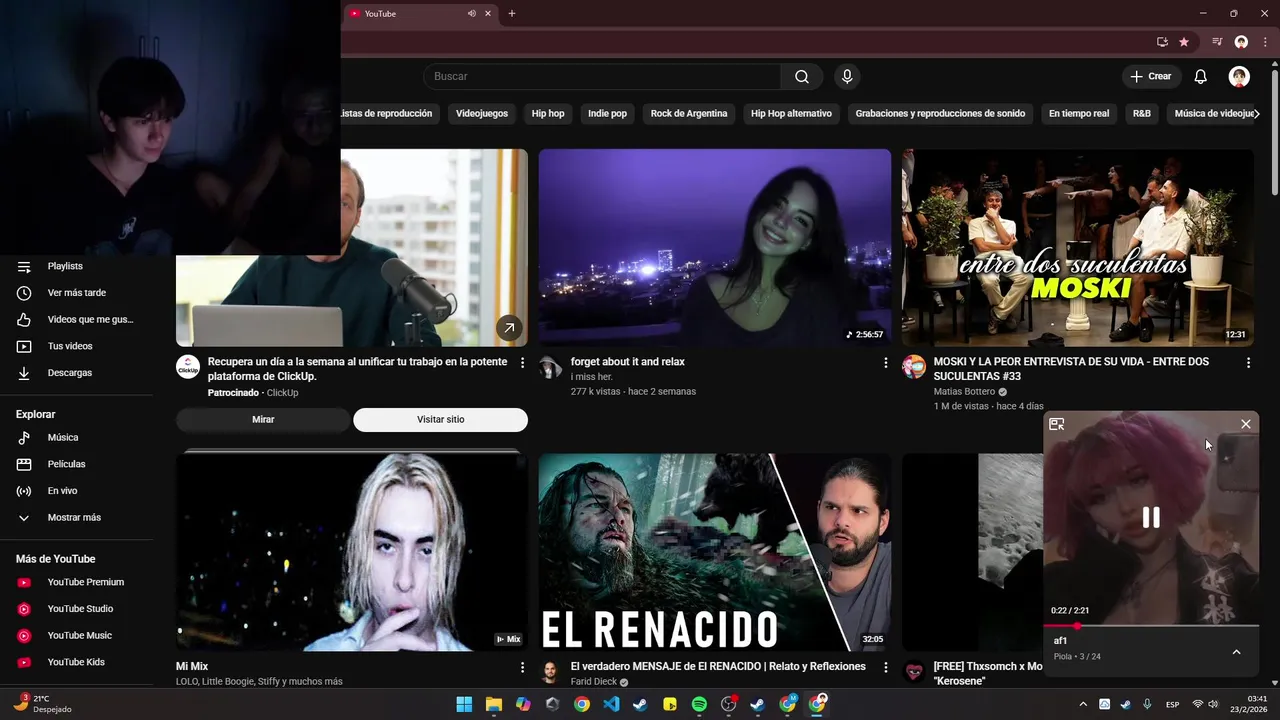Click Visitar sitio button

(440, 419)
